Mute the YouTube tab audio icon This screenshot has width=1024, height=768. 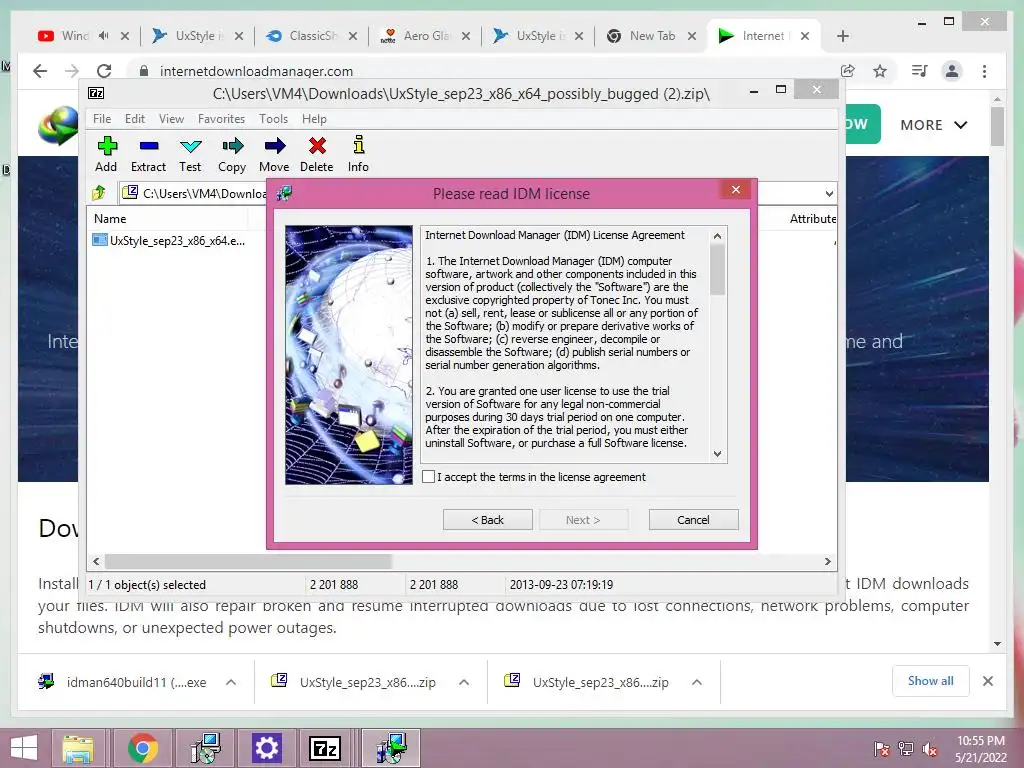[x=104, y=36]
